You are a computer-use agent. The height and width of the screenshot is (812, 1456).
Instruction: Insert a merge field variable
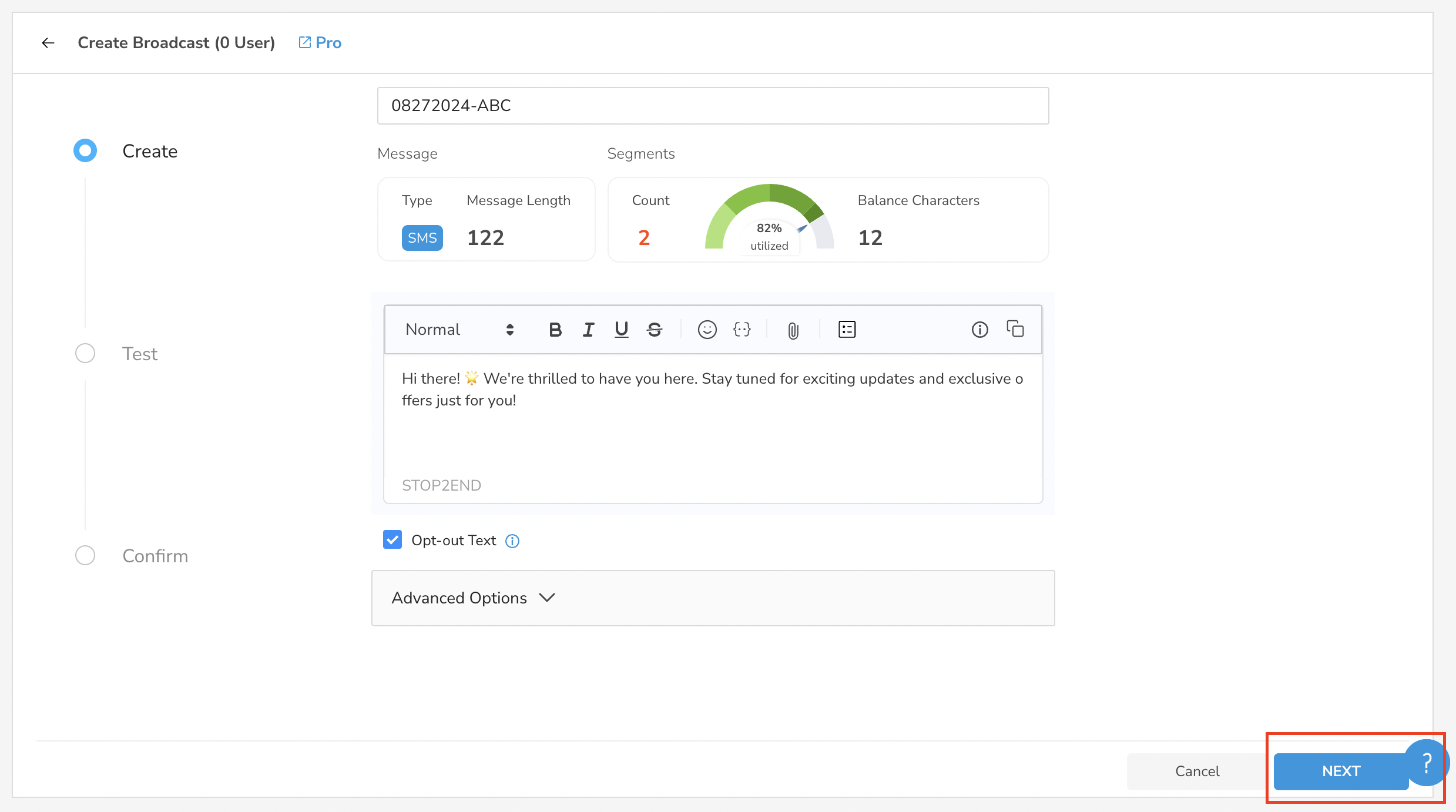point(742,330)
